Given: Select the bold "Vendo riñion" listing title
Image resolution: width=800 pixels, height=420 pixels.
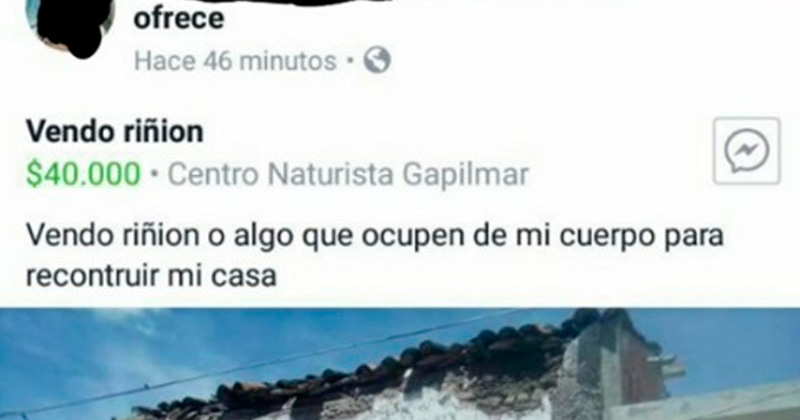Looking at the screenshot, I should click(x=115, y=131).
